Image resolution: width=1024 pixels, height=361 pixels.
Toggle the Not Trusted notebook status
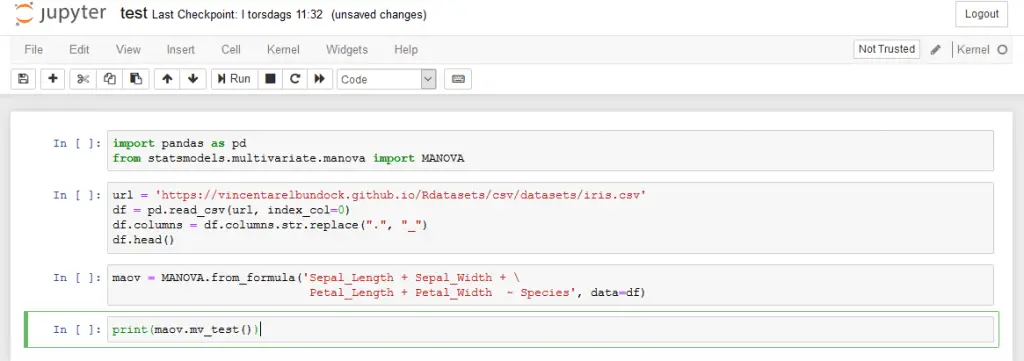pyautogui.click(x=886, y=49)
